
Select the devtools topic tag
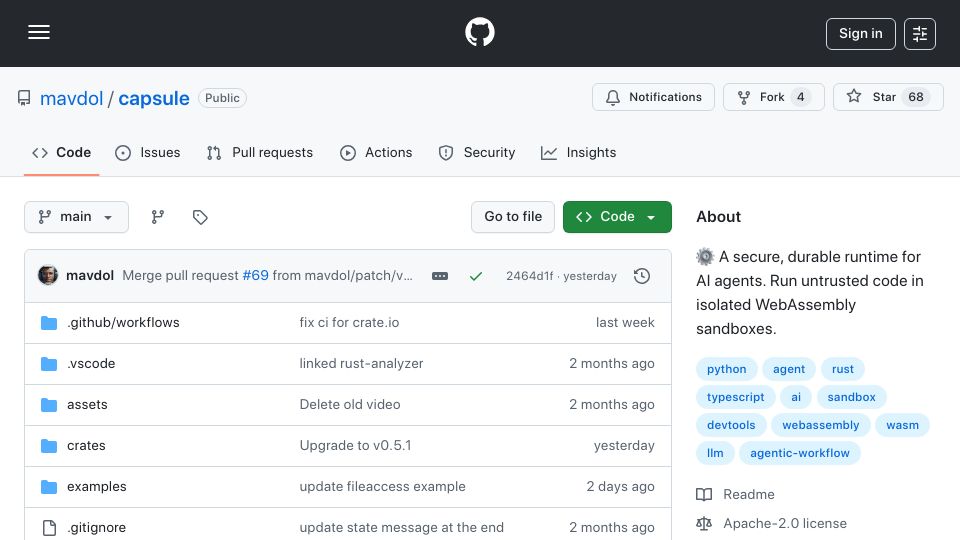click(731, 426)
